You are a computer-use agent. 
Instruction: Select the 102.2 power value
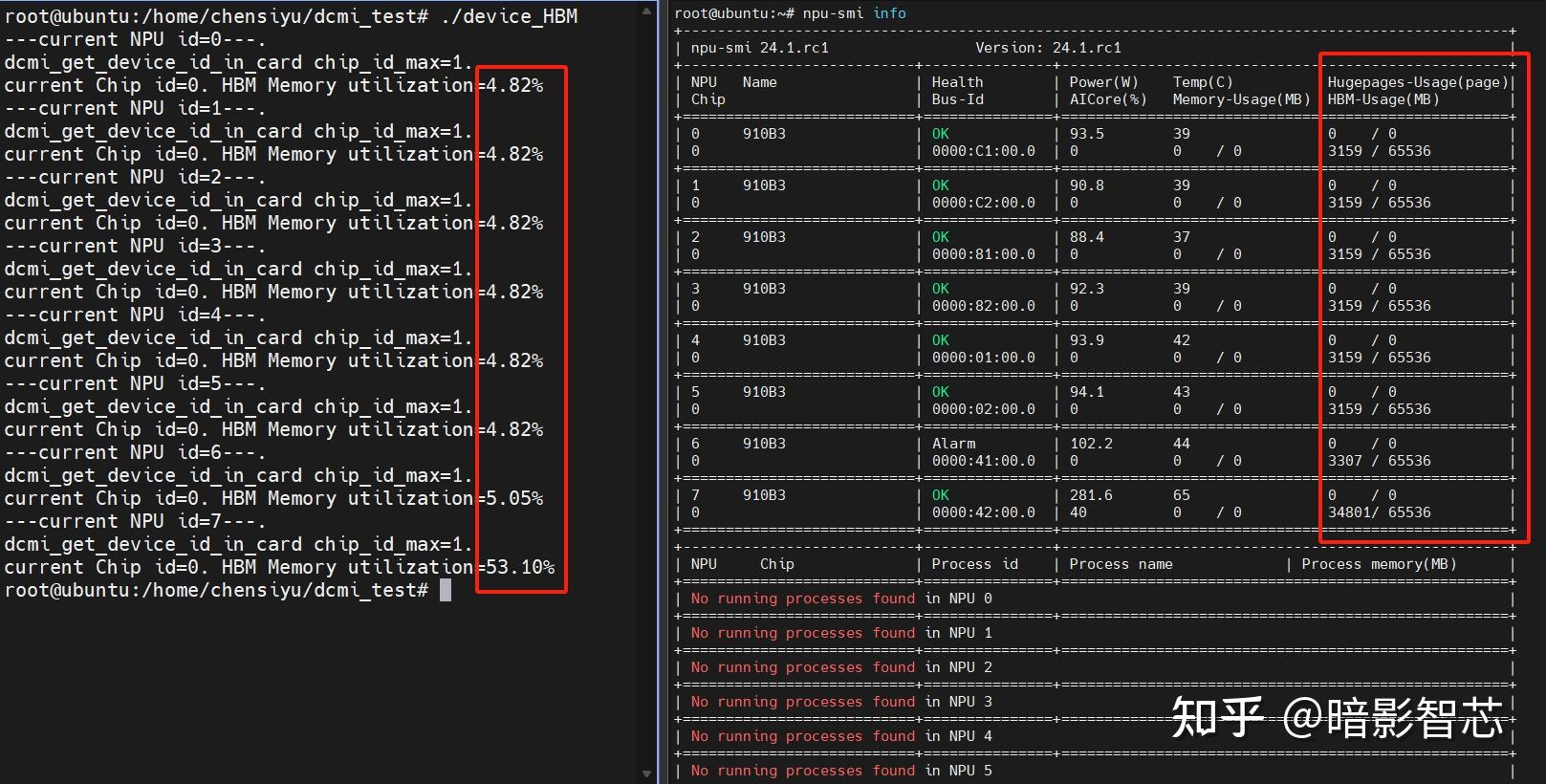(x=1091, y=444)
